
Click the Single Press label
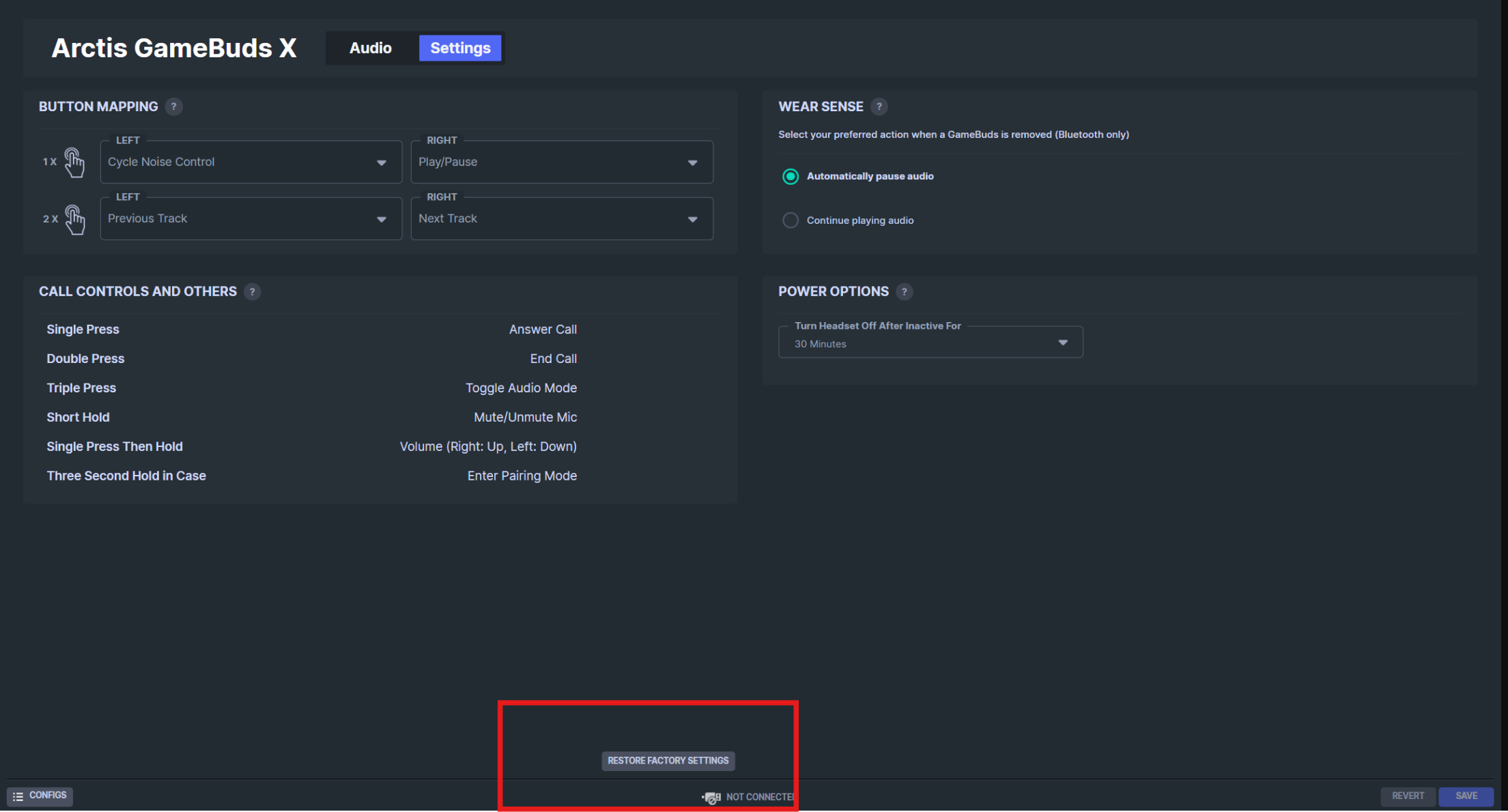(x=83, y=330)
